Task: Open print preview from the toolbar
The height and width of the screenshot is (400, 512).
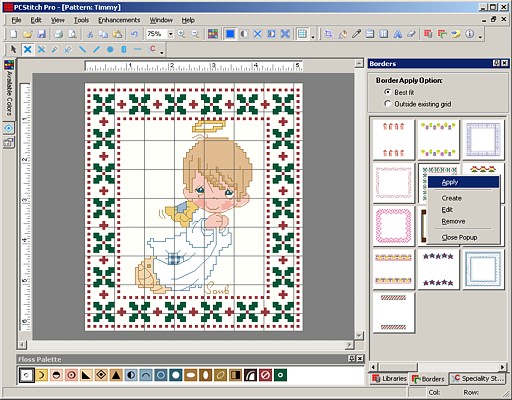Action: click(72, 34)
